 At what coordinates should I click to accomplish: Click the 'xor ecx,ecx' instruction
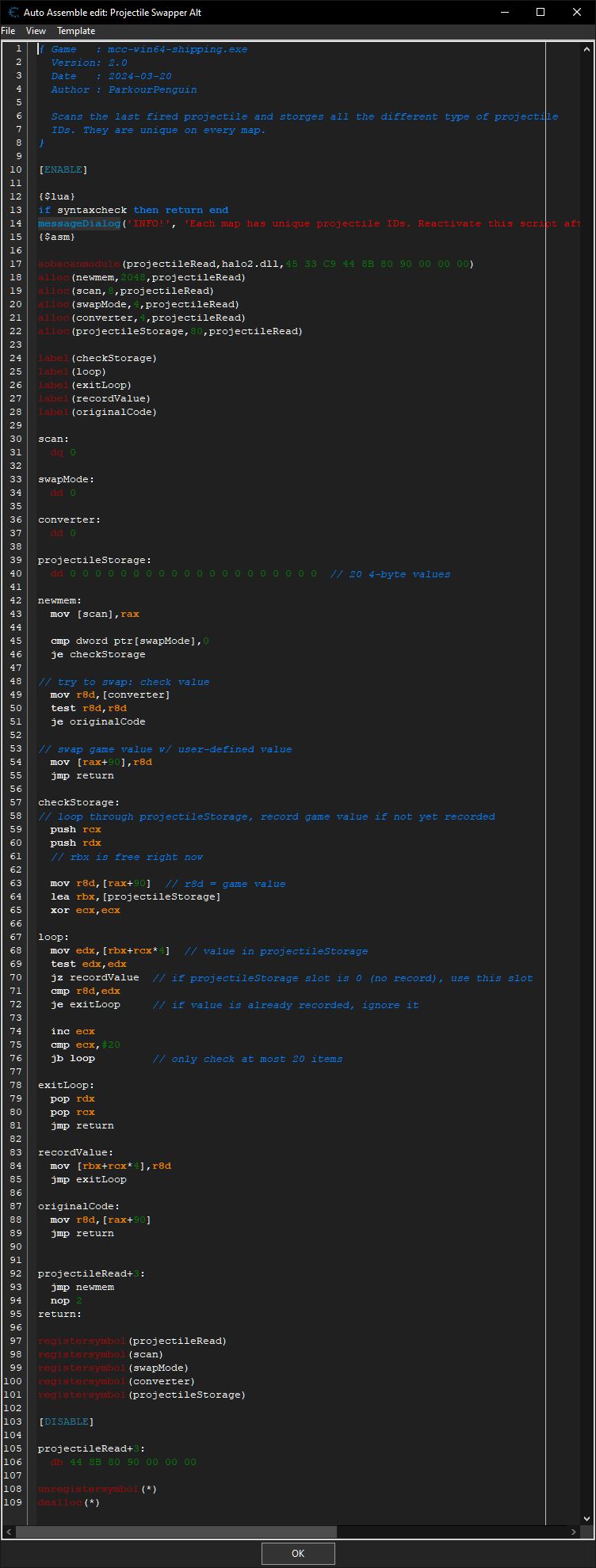pyautogui.click(x=86, y=911)
